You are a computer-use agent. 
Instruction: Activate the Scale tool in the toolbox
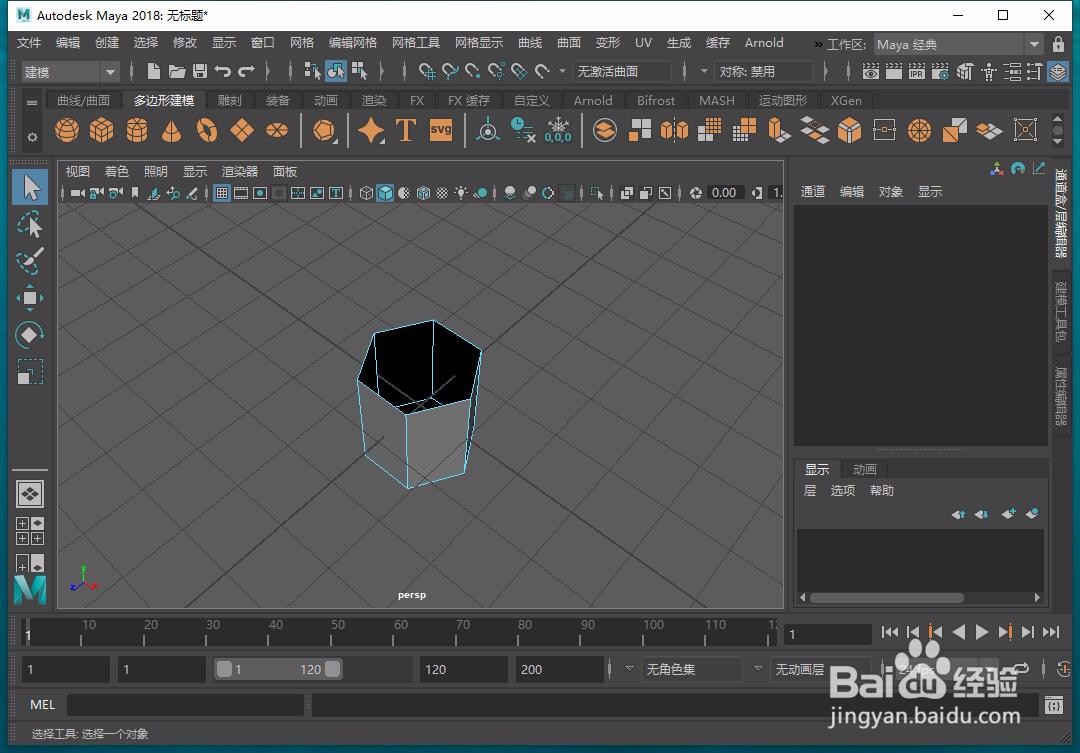(x=30, y=372)
